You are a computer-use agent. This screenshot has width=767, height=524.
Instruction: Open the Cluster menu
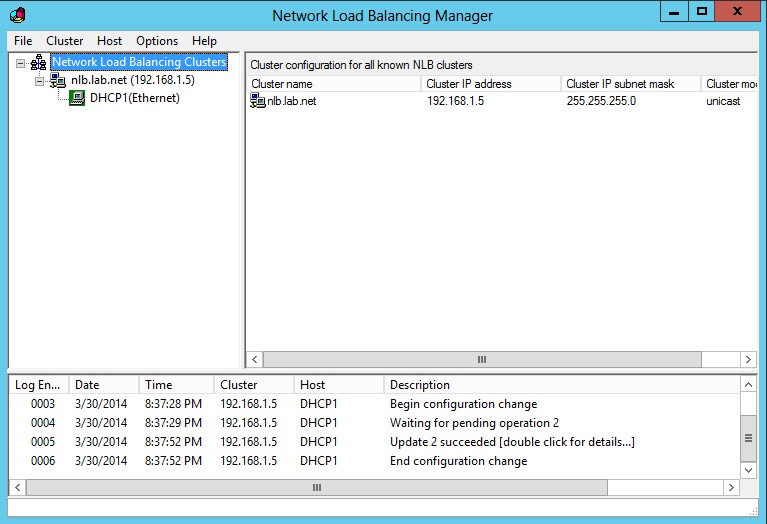tap(65, 41)
